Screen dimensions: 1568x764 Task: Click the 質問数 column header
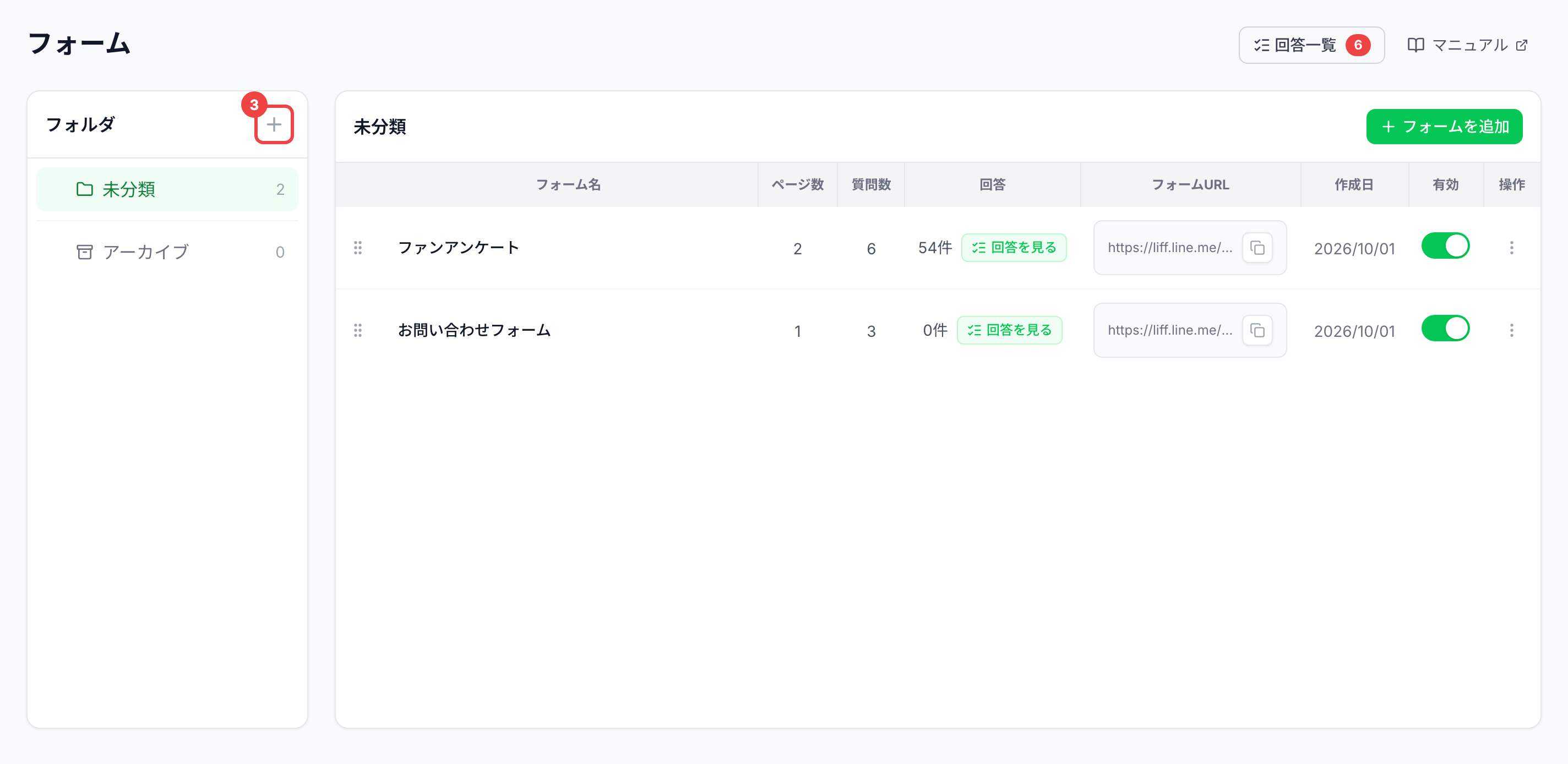coord(871,185)
